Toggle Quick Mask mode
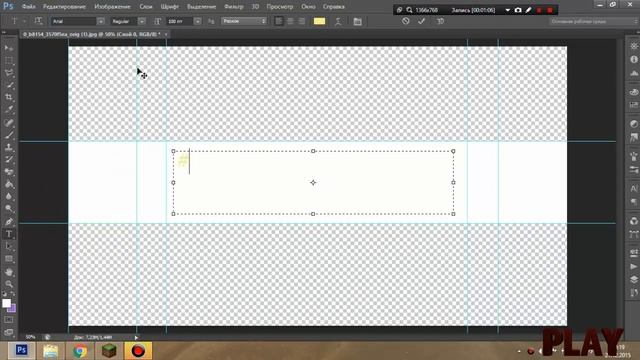 [9, 320]
